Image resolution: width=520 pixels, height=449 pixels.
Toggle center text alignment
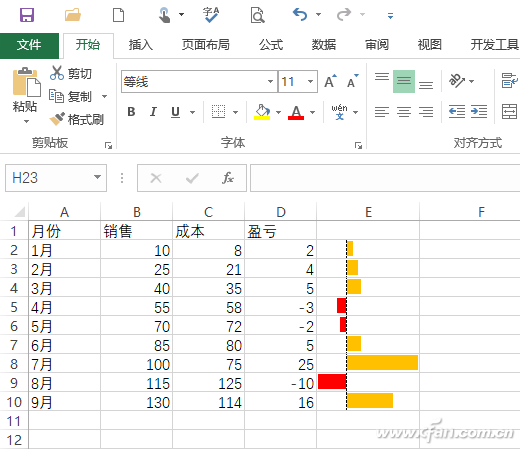(x=404, y=112)
